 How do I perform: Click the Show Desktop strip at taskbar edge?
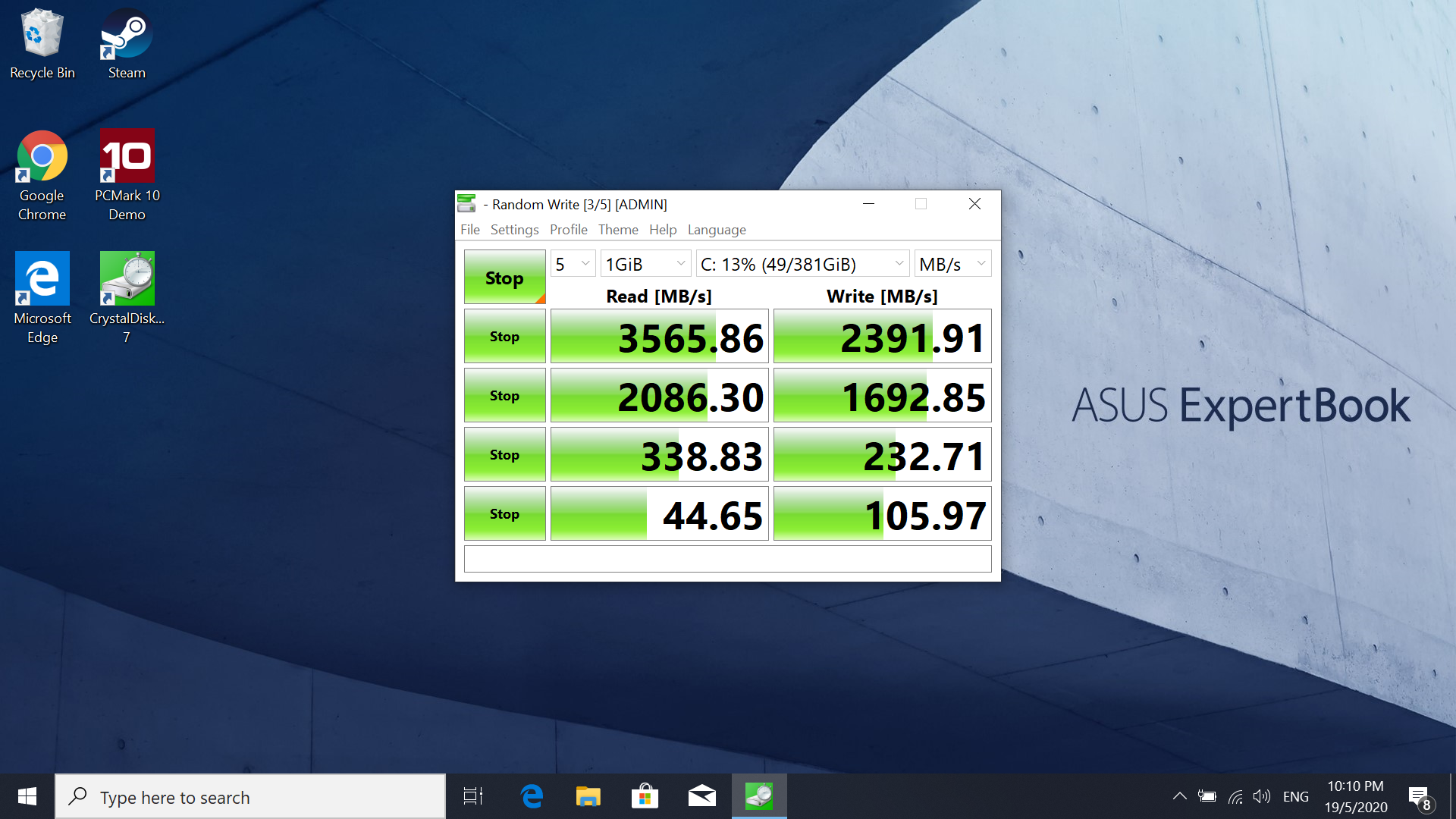1451,796
